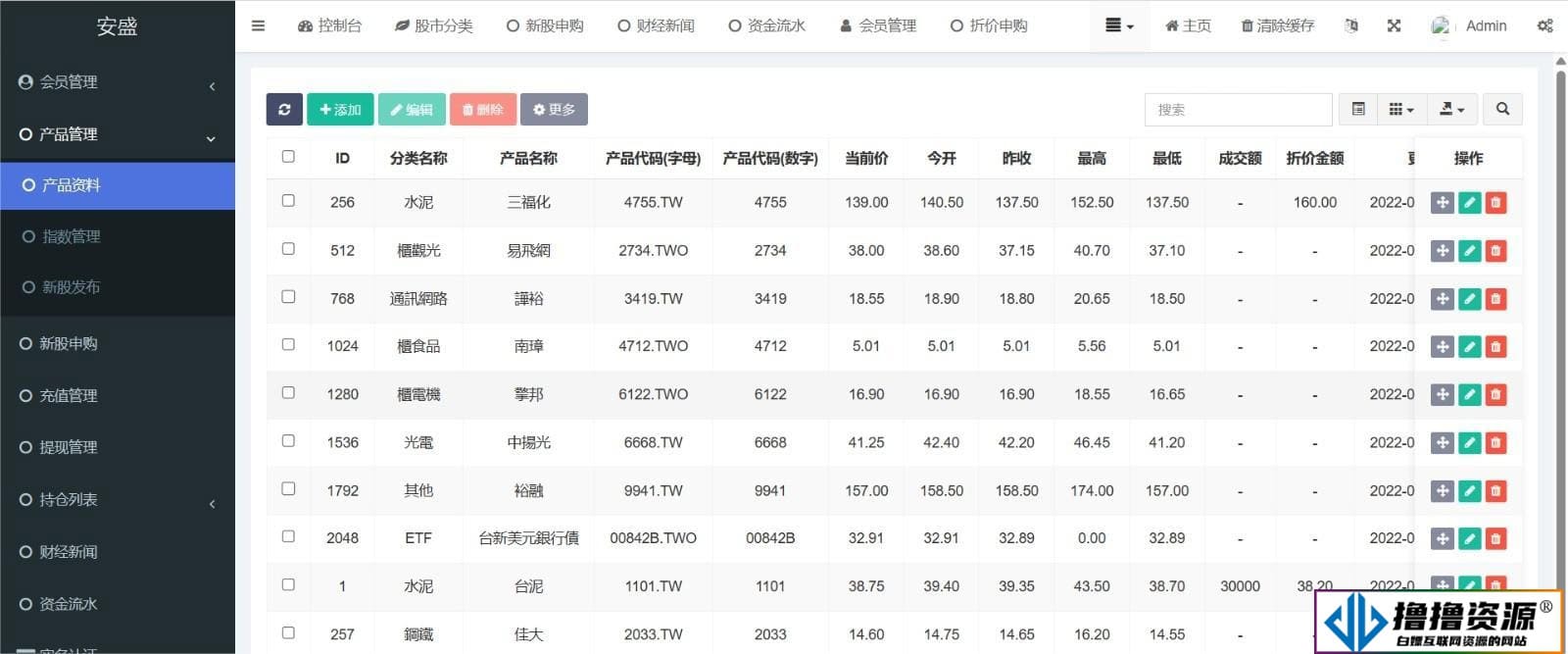
Task: Click the 编辑 button in toolbar
Action: pyautogui.click(x=412, y=109)
